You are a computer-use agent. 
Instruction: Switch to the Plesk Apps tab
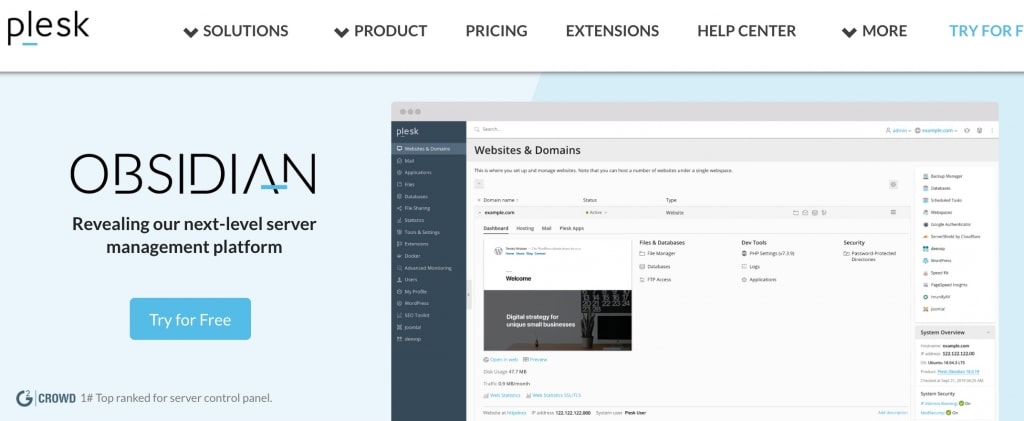click(571, 228)
